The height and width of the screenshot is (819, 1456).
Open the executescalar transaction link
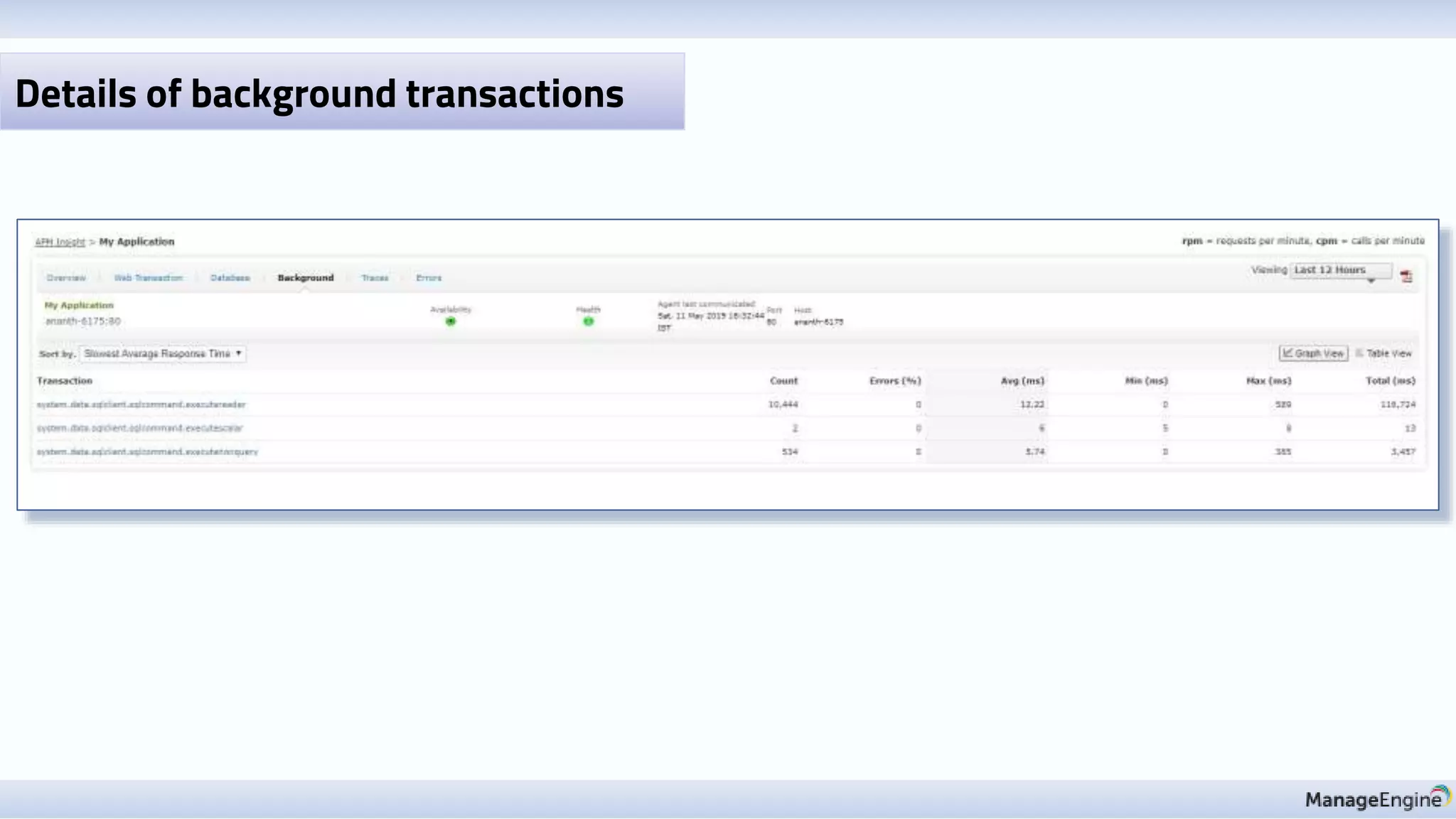click(140, 428)
